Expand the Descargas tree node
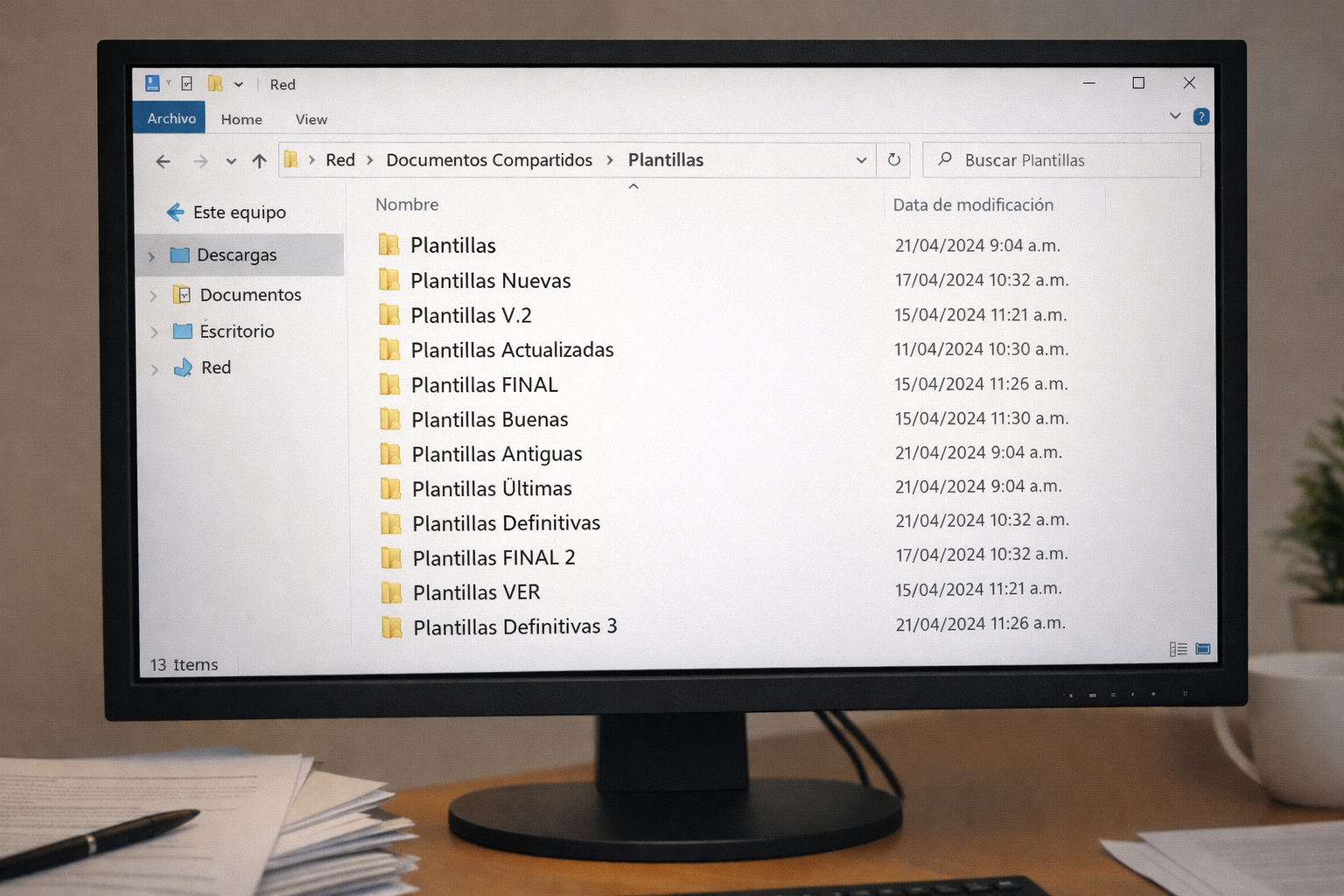 [152, 256]
